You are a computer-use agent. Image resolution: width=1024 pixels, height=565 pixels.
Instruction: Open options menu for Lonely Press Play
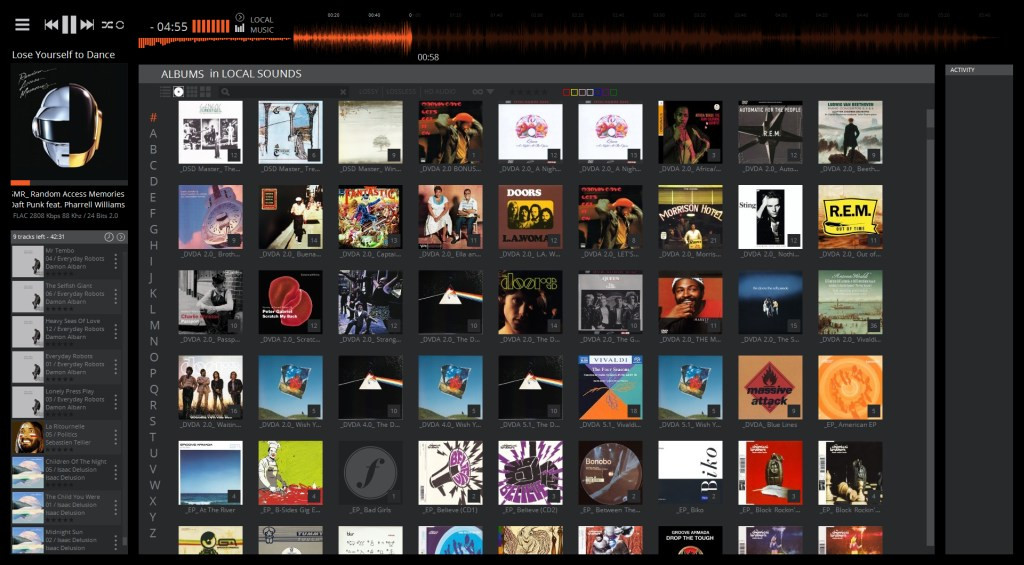[116, 402]
